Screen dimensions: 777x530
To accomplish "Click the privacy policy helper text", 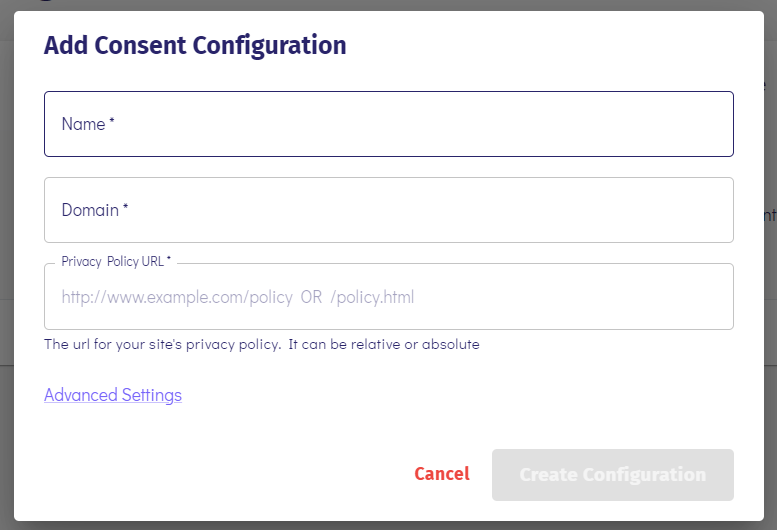I will pos(262,344).
